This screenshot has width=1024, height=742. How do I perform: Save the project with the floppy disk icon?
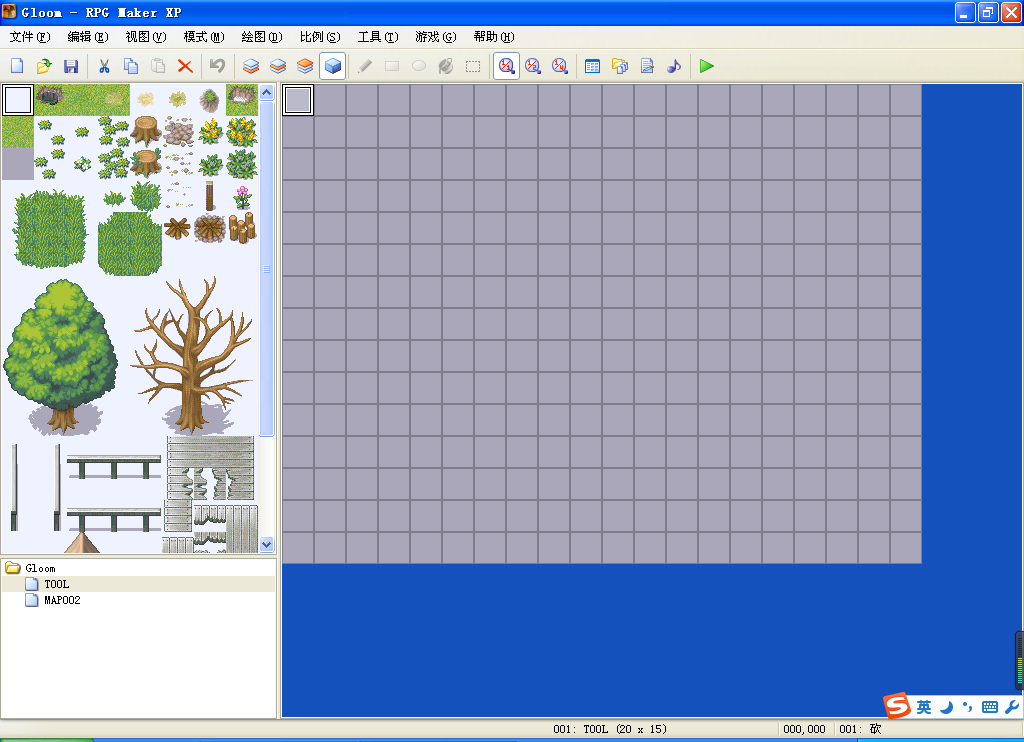[x=71, y=66]
